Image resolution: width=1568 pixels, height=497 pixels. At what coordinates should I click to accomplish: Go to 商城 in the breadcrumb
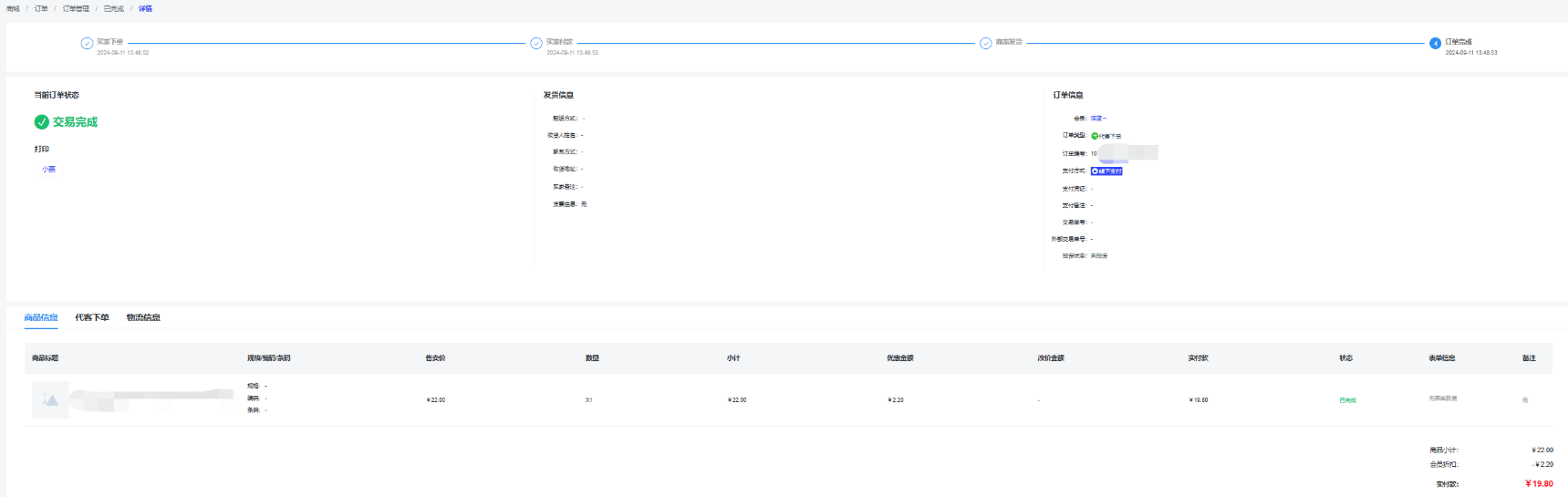pyautogui.click(x=13, y=9)
